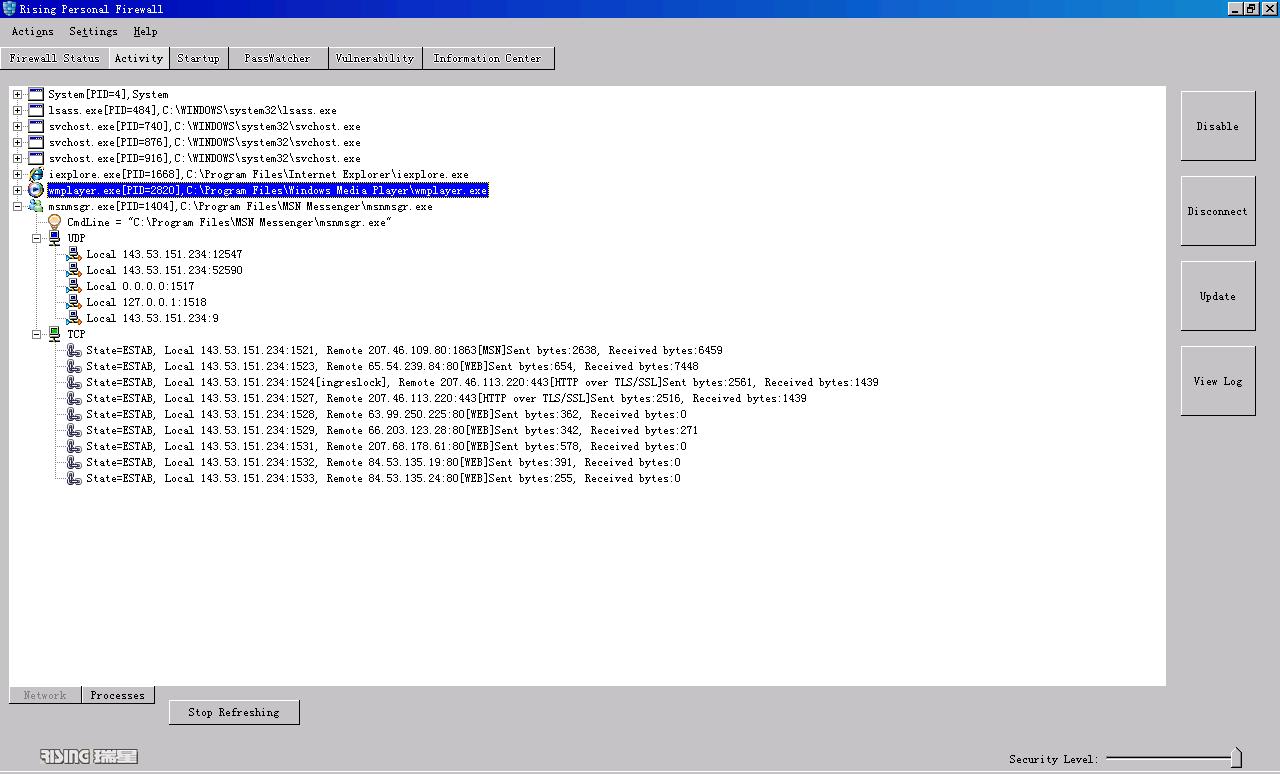Image resolution: width=1280 pixels, height=774 pixels.
Task: Click the UDP network computer icon
Action: 55,238
